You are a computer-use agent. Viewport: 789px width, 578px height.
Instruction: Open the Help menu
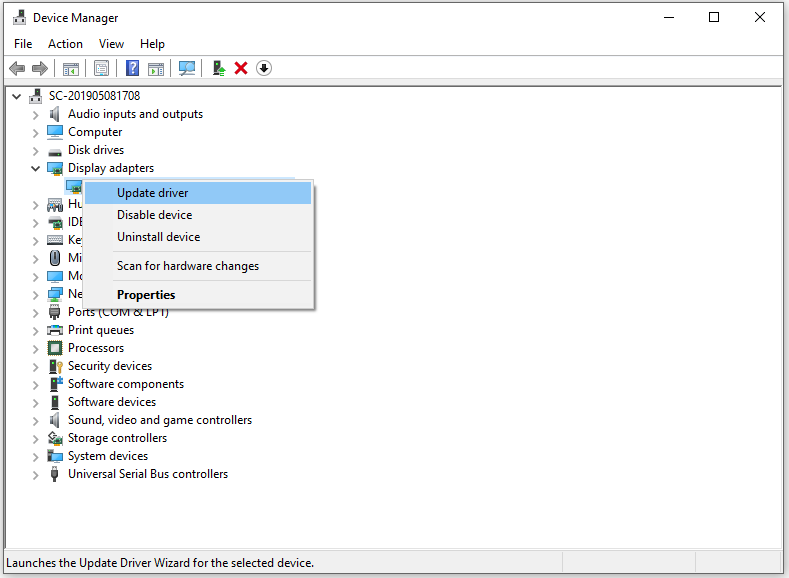(x=152, y=44)
